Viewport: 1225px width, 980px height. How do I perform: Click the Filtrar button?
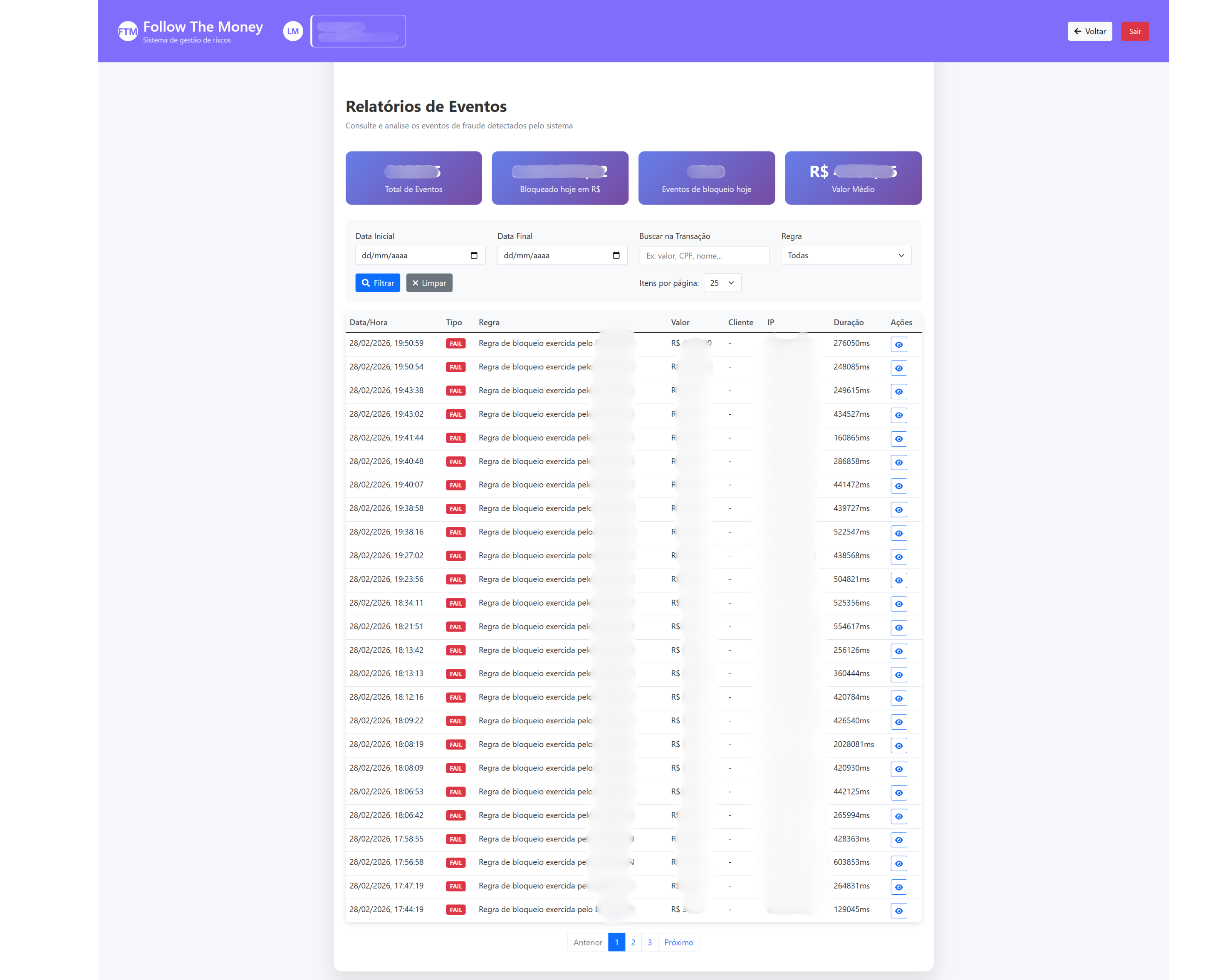point(377,283)
